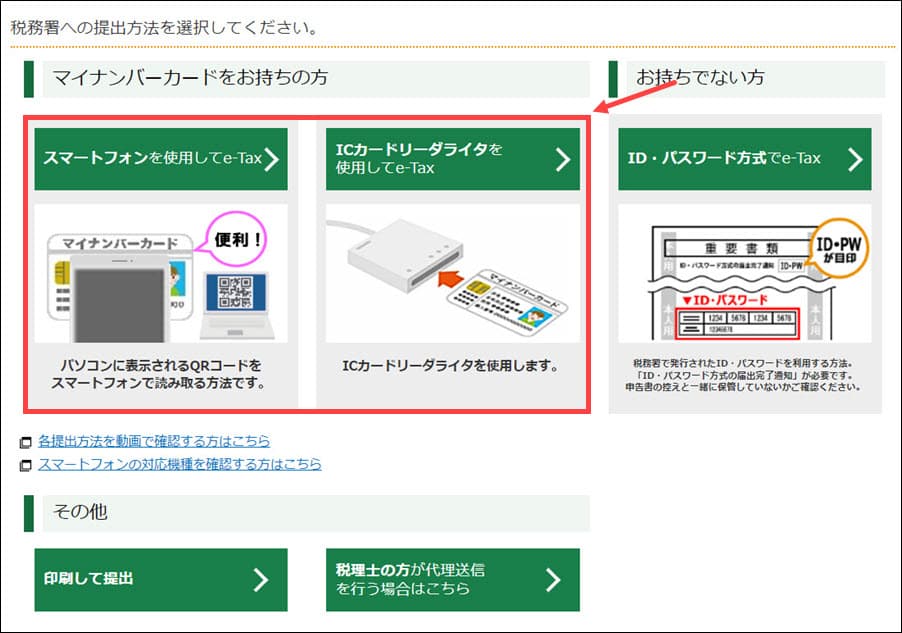
Task: Open the smartphone and QR code illustration
Action: (x=161, y=274)
